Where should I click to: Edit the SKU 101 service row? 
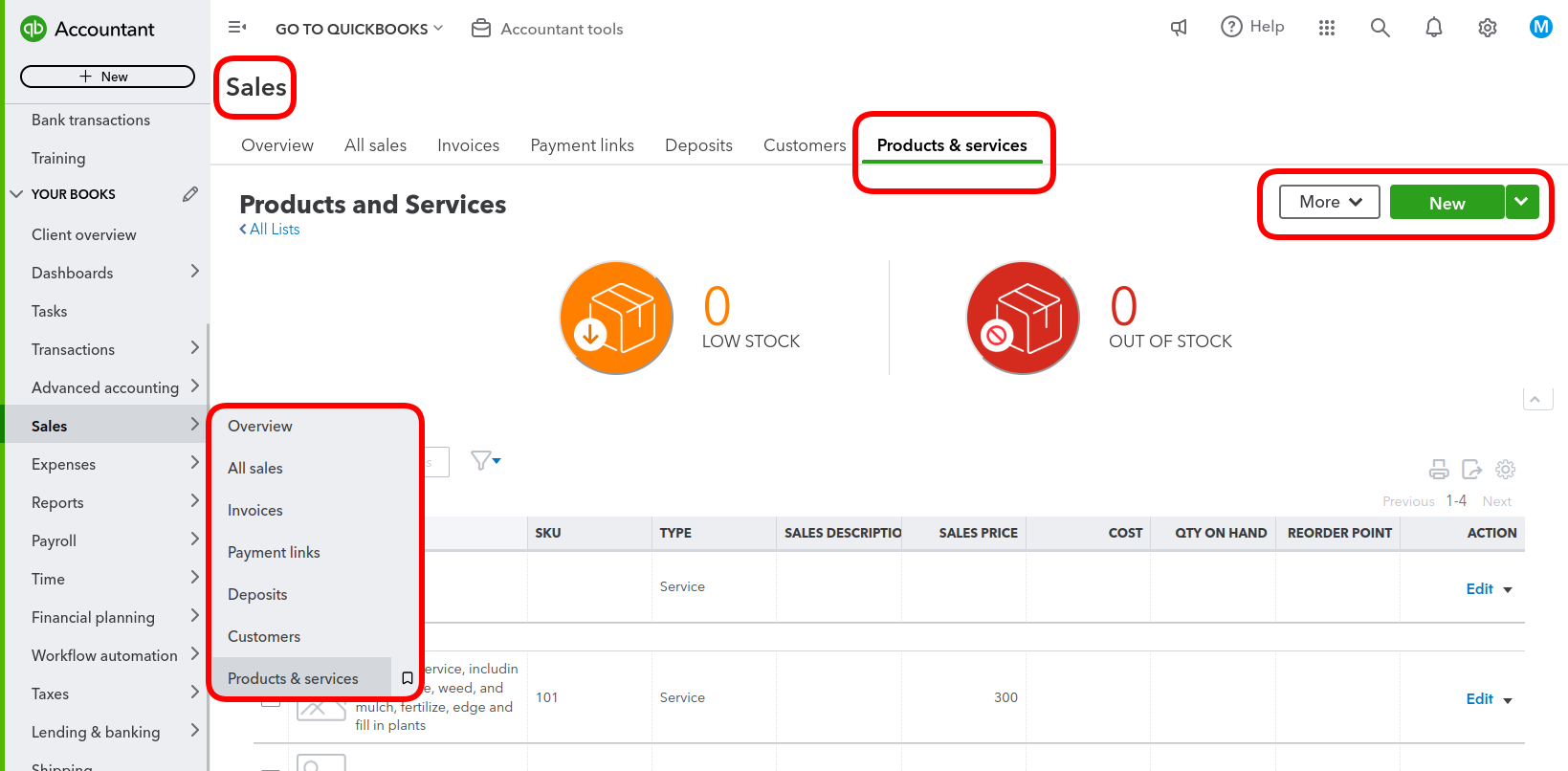pos(1479,699)
